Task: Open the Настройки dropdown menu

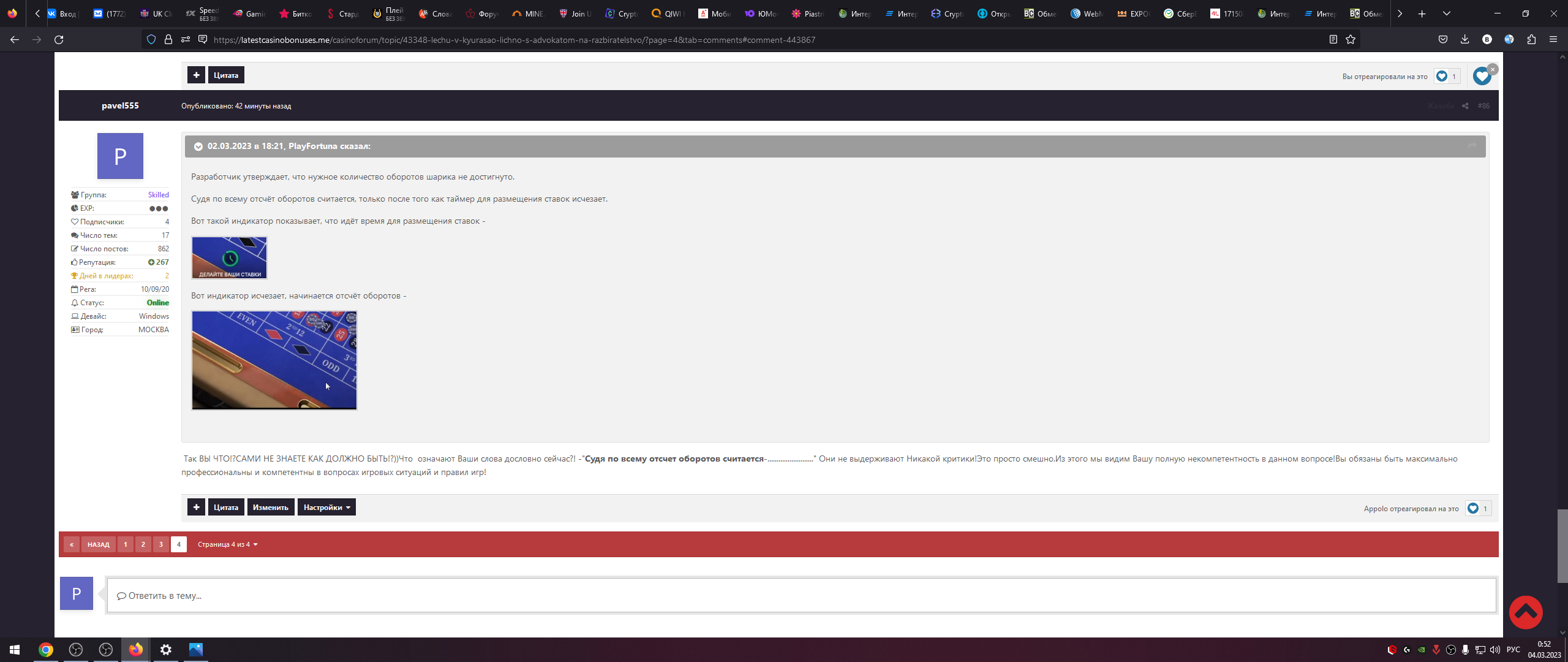Action: point(326,507)
